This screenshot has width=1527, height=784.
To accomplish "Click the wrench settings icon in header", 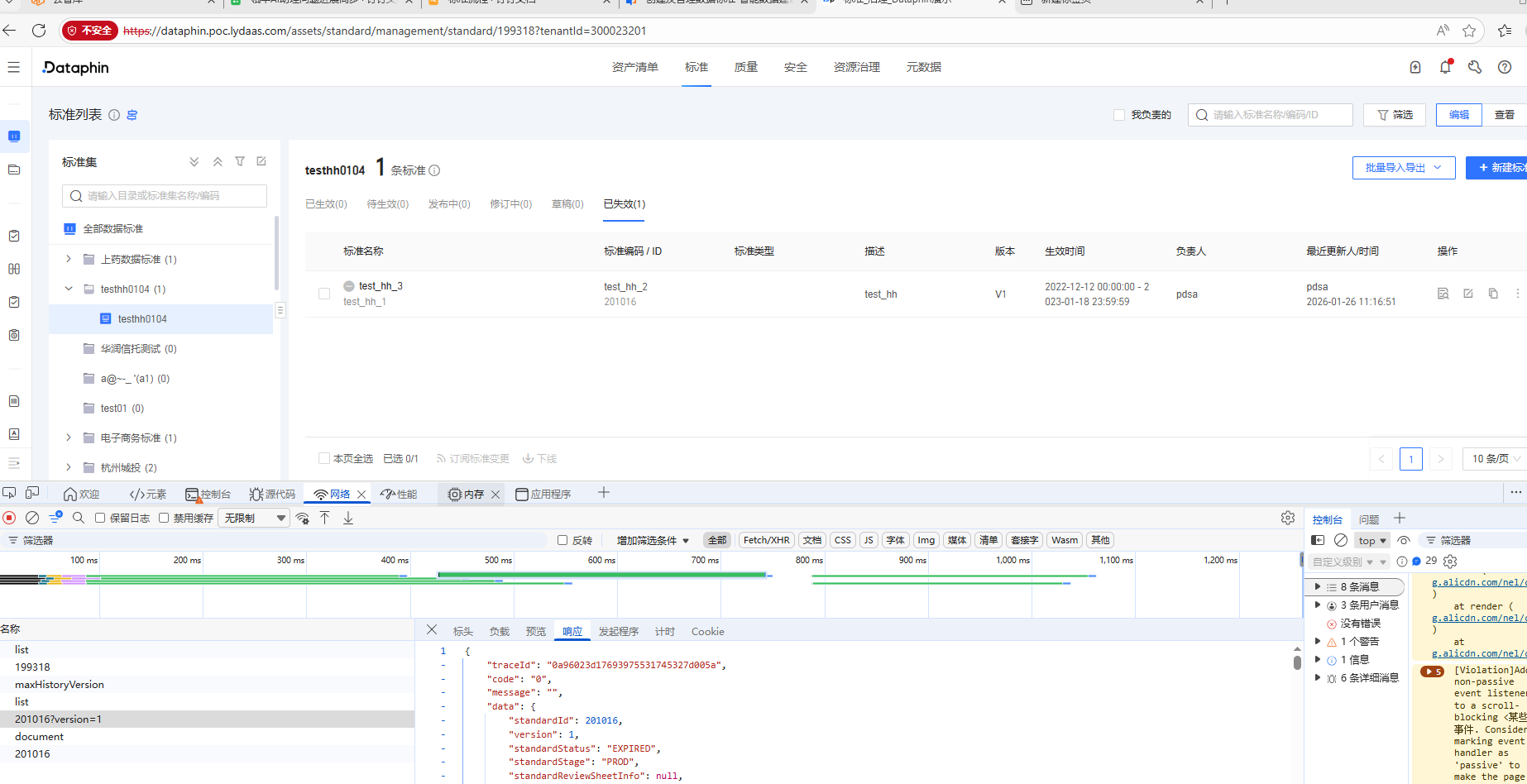I will [x=1475, y=67].
